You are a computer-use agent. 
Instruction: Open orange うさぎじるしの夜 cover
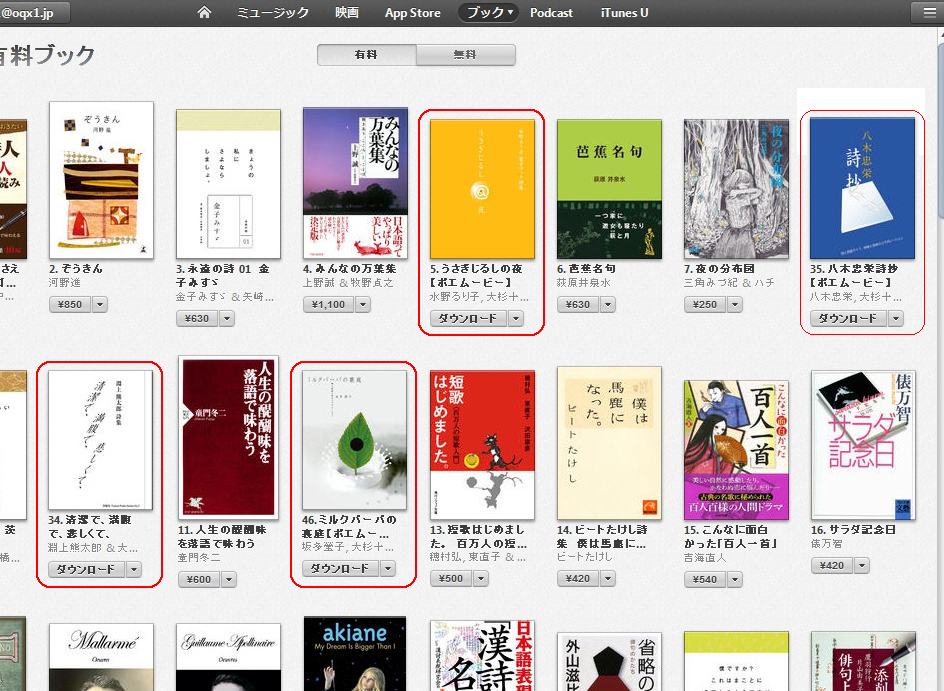point(482,189)
